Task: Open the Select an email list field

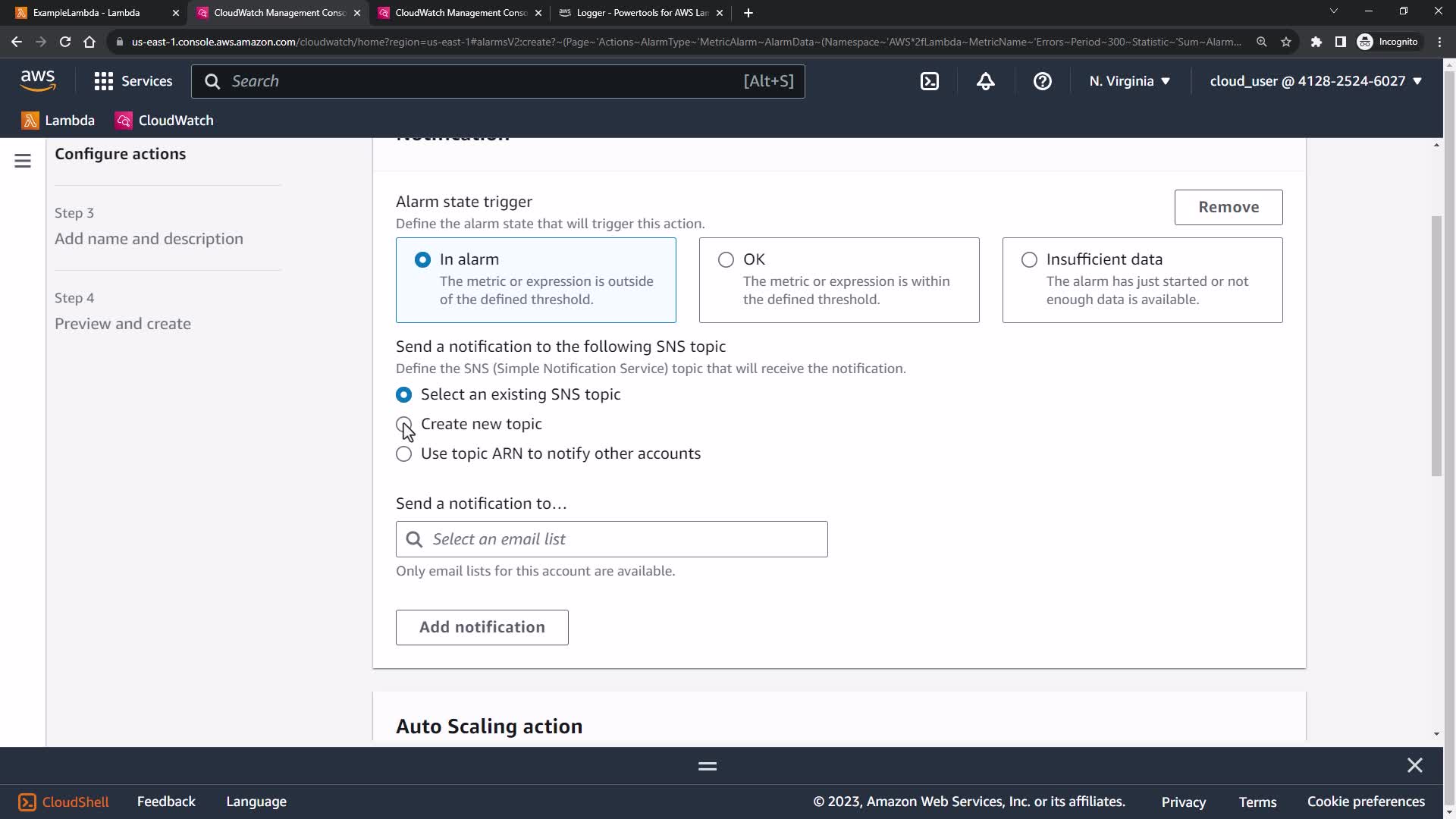Action: [611, 539]
